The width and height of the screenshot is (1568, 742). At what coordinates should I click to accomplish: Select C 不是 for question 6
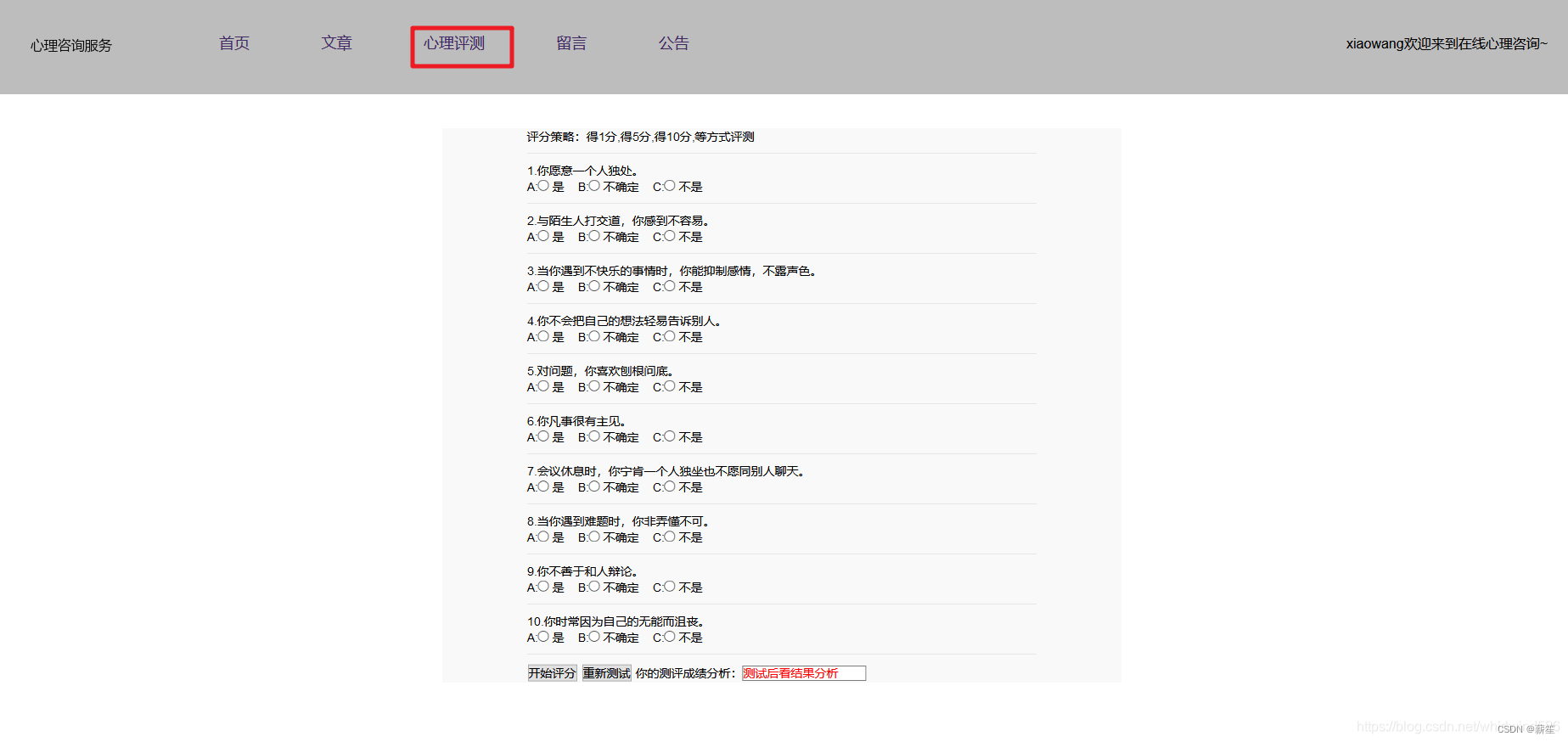coord(670,436)
